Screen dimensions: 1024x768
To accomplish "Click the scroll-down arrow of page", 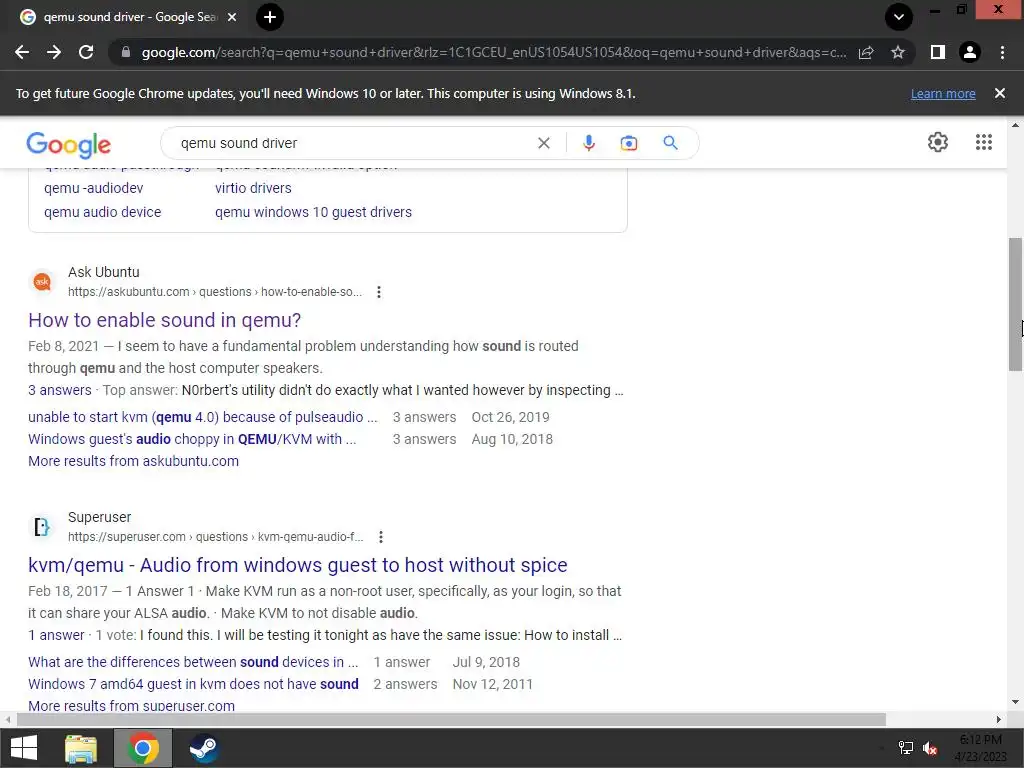I will tap(1015, 703).
